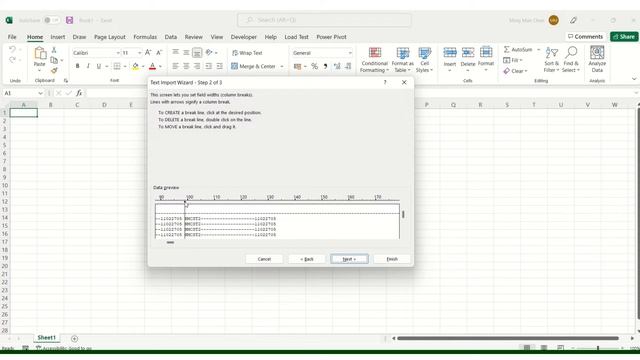Screen dimensions: 640x360
Task: Click Next in Text Import Wizard
Action: coord(349,259)
